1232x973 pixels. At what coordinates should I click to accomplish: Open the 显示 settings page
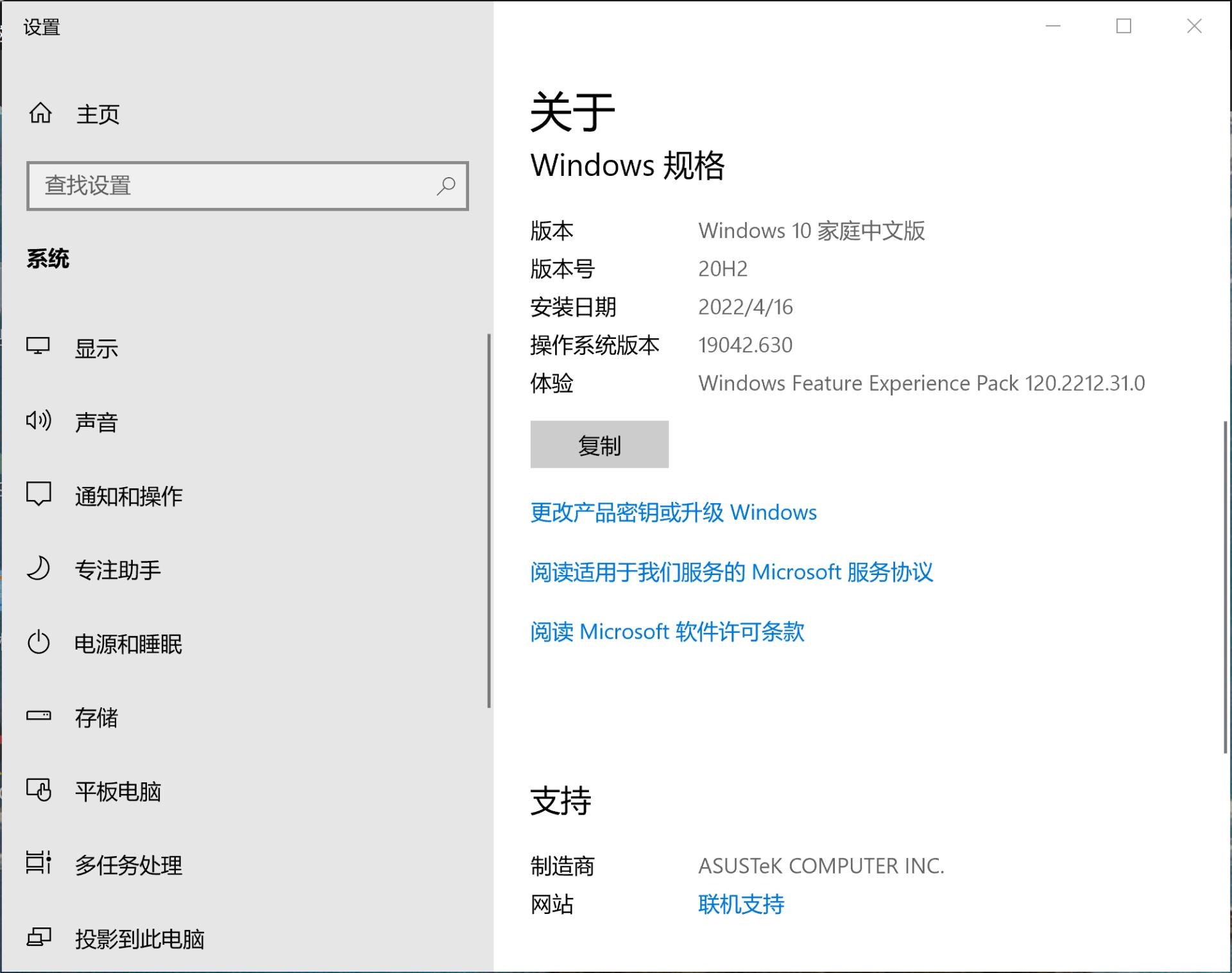pos(96,349)
